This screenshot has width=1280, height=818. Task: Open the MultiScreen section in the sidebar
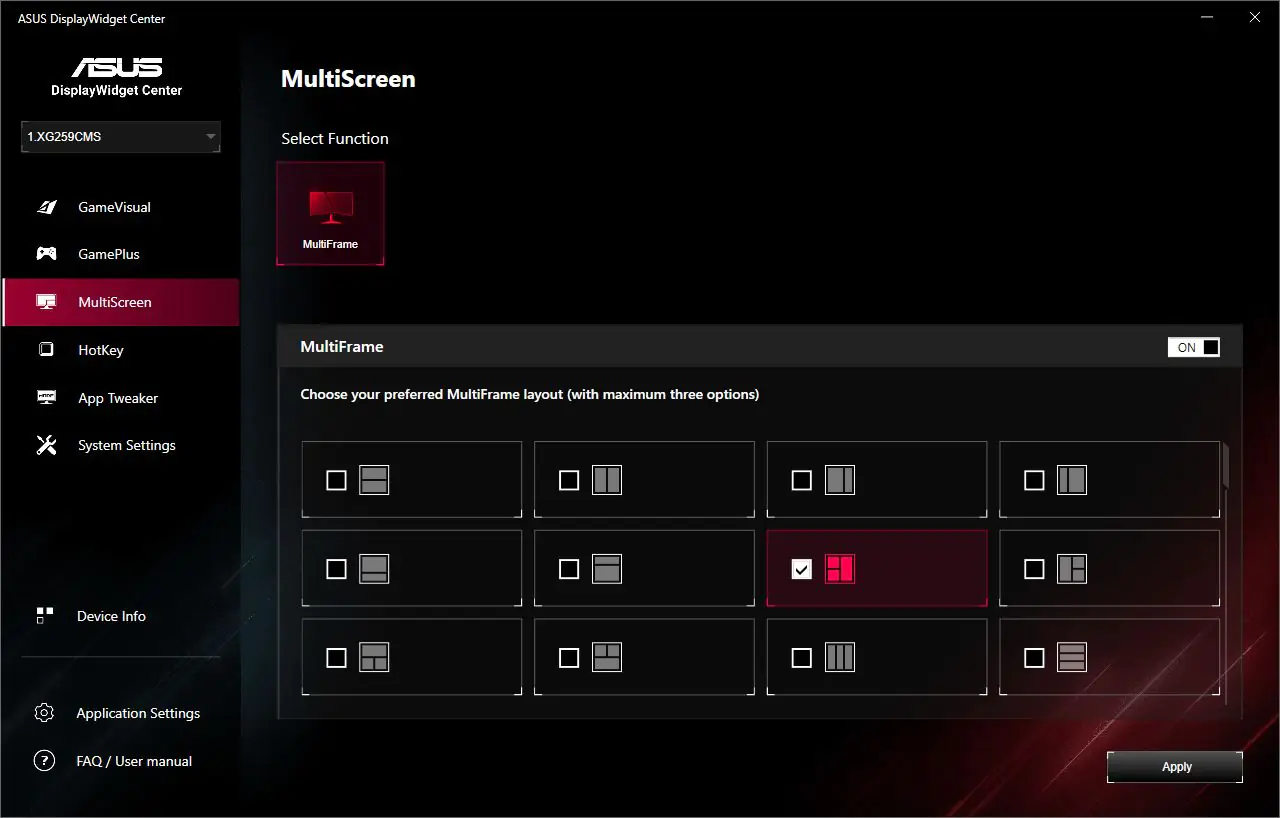[x=121, y=302]
